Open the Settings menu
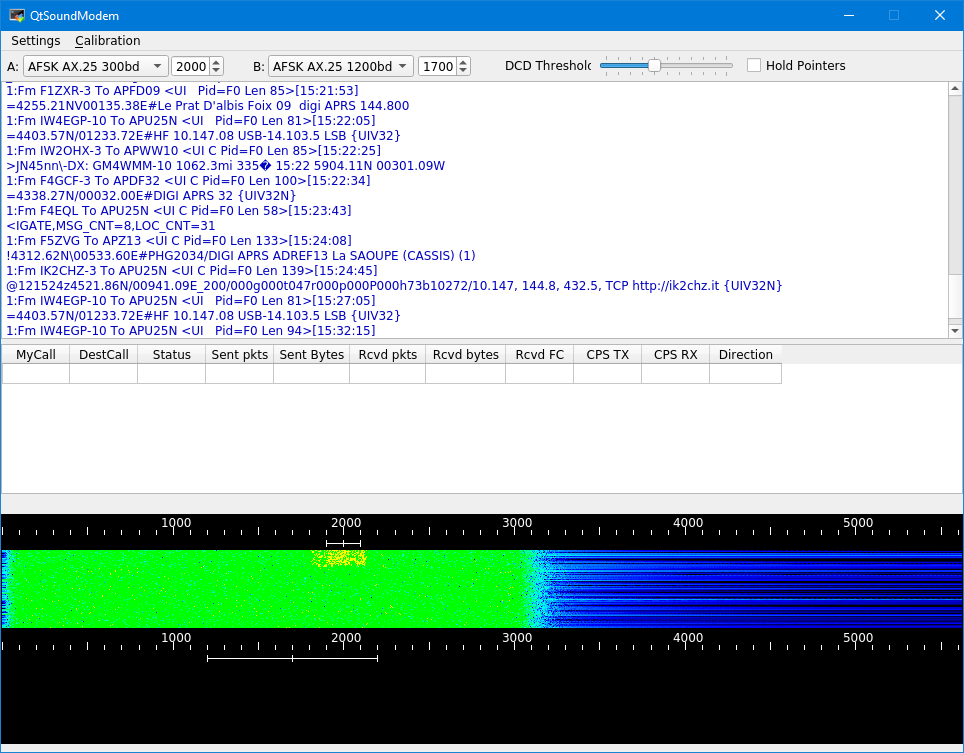Image resolution: width=964 pixels, height=753 pixels. (36, 41)
